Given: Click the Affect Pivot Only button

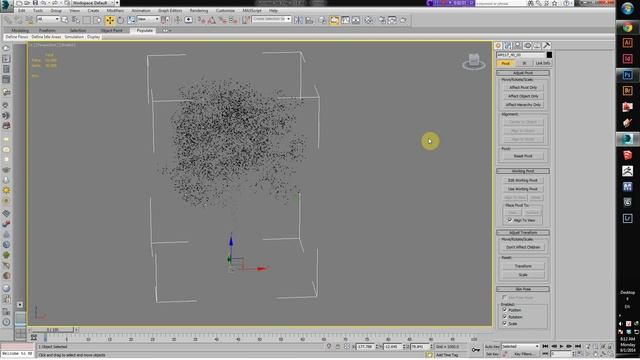Looking at the screenshot, I should [x=523, y=87].
